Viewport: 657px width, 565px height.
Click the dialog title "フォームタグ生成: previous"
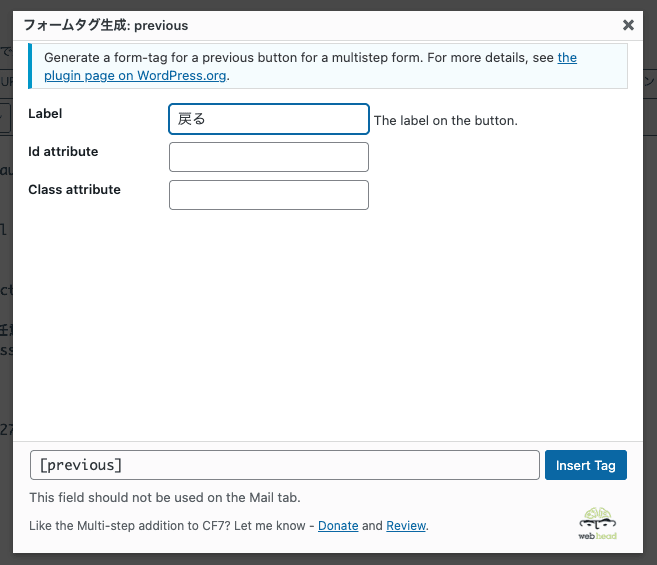105,25
